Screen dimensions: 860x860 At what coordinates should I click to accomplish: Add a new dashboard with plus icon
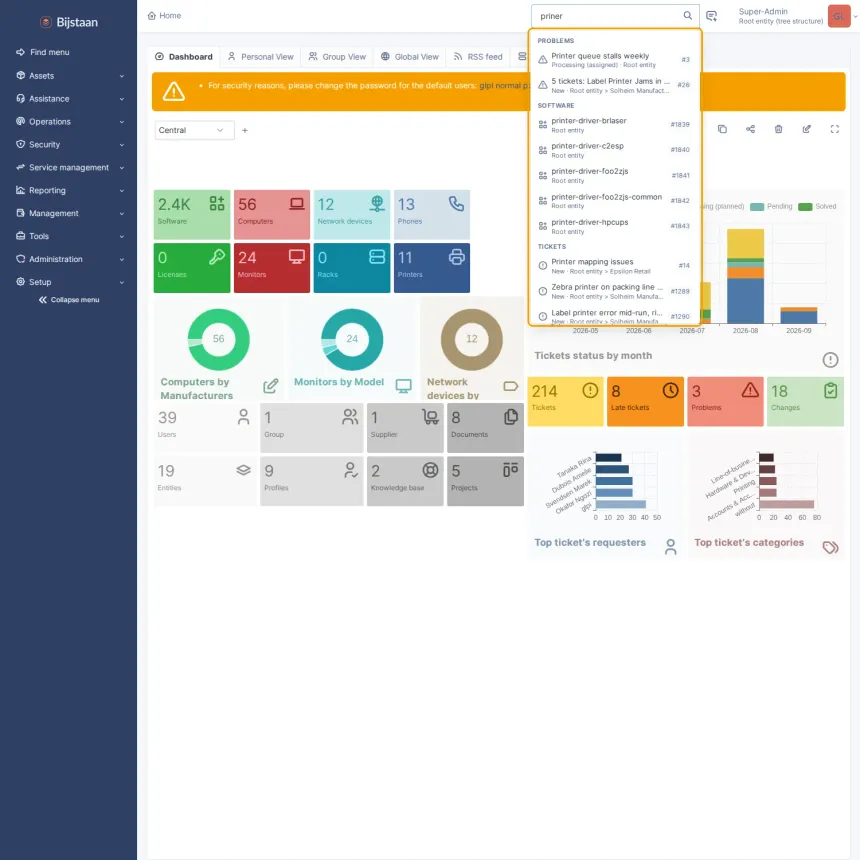245,130
